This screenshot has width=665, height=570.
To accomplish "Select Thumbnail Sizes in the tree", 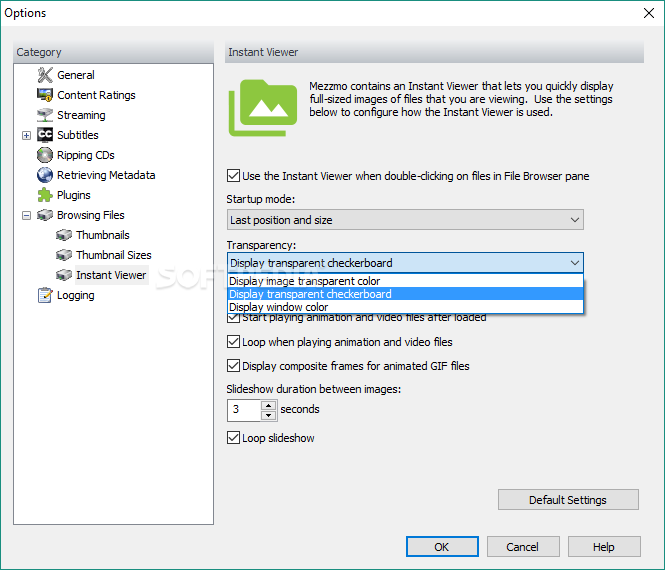I will 114,255.
